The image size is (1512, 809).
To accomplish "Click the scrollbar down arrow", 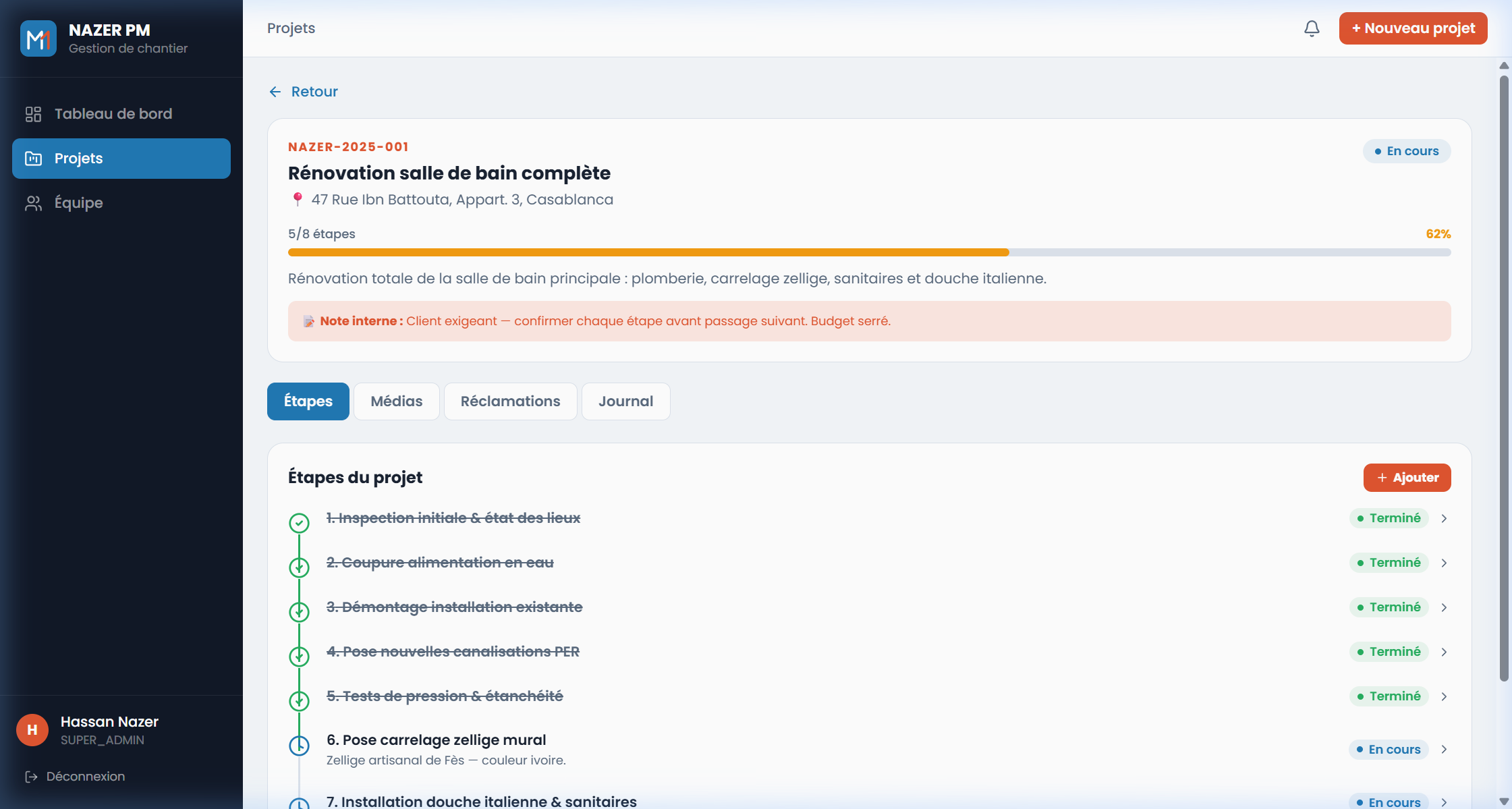I will [x=1504, y=802].
